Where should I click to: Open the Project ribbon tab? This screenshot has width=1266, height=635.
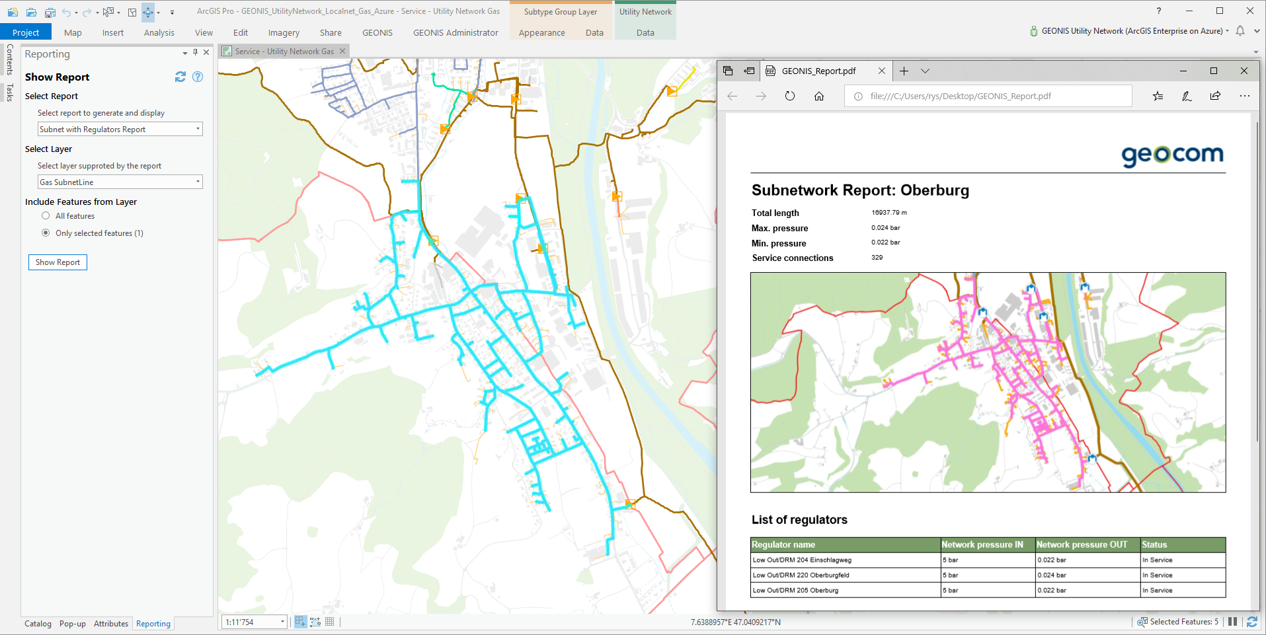click(x=26, y=32)
